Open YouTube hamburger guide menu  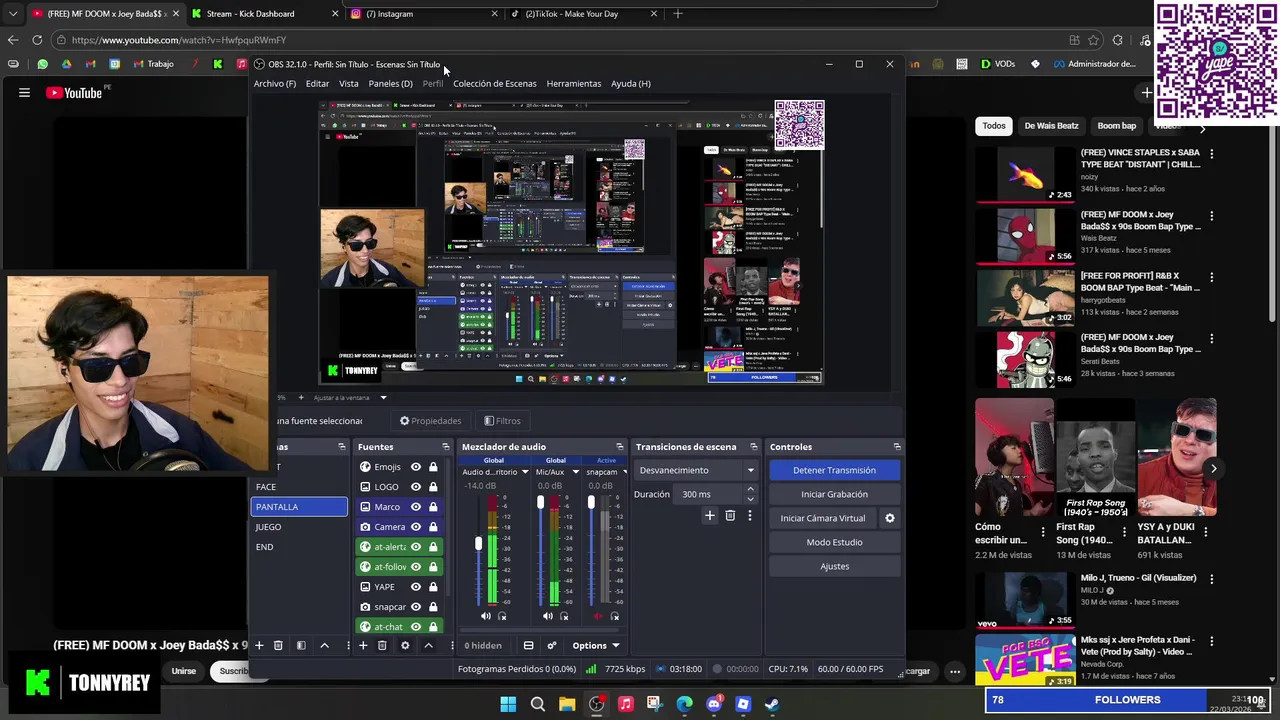point(24,93)
